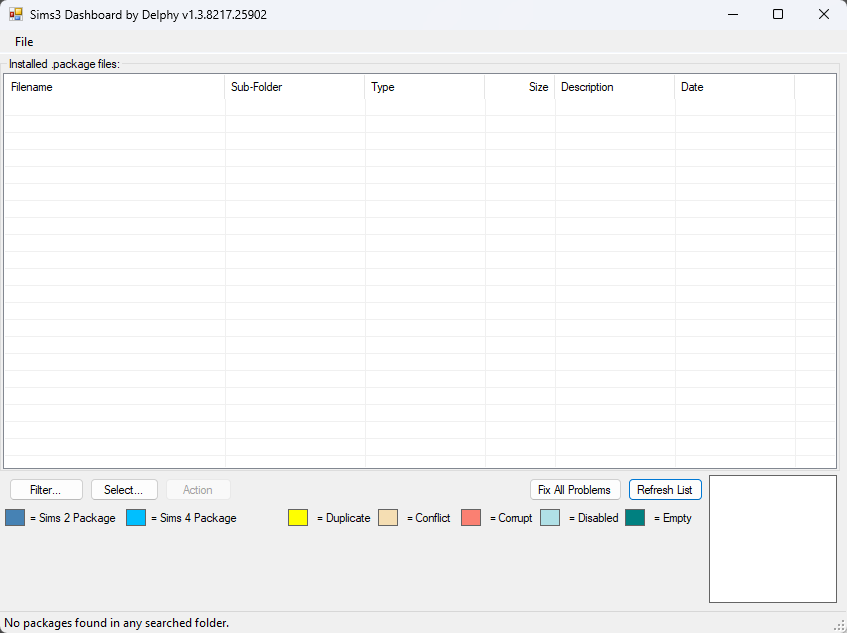Refresh the package list

click(665, 490)
